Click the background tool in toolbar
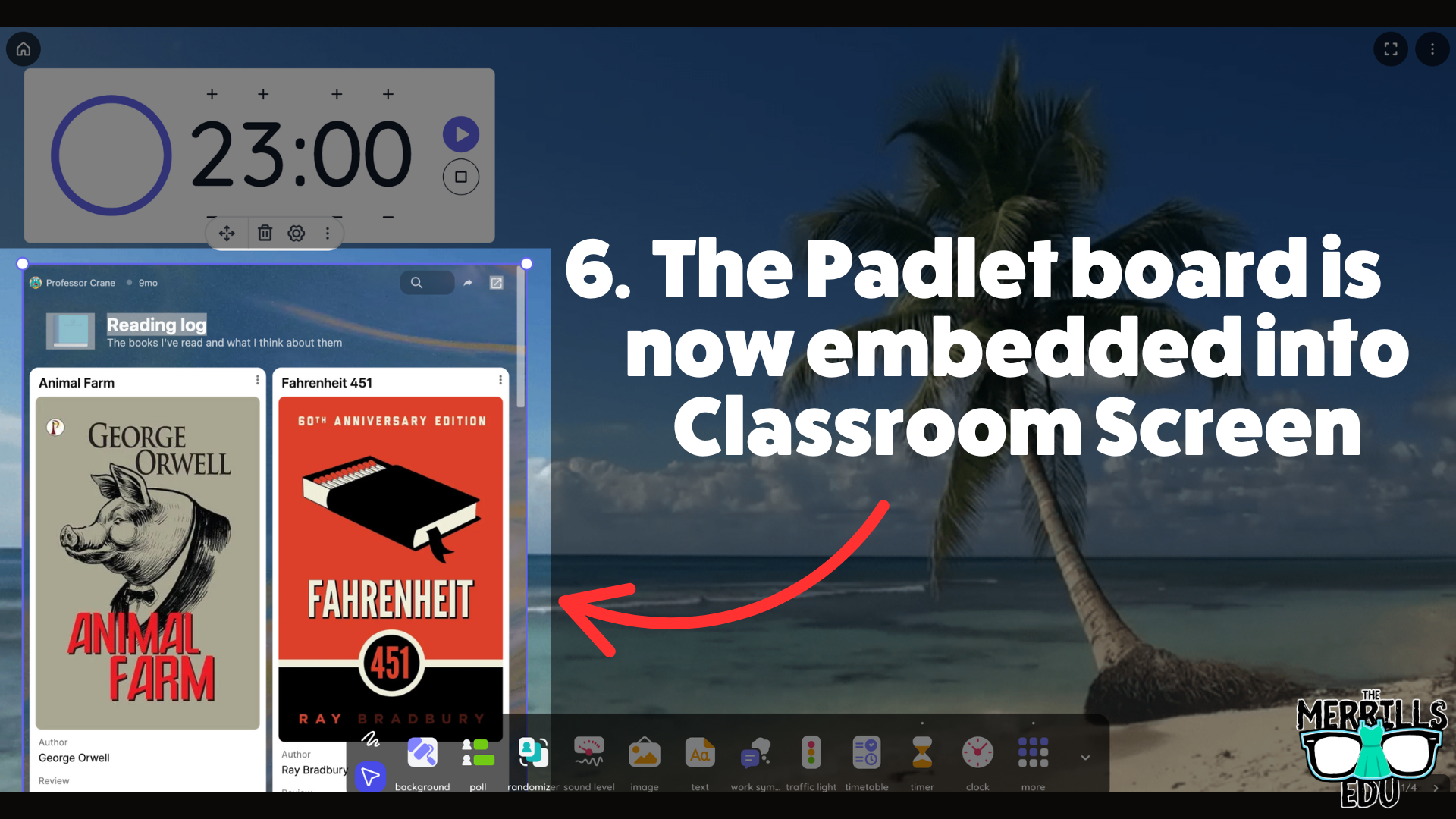Screen dimensions: 1456x819 click(421, 755)
